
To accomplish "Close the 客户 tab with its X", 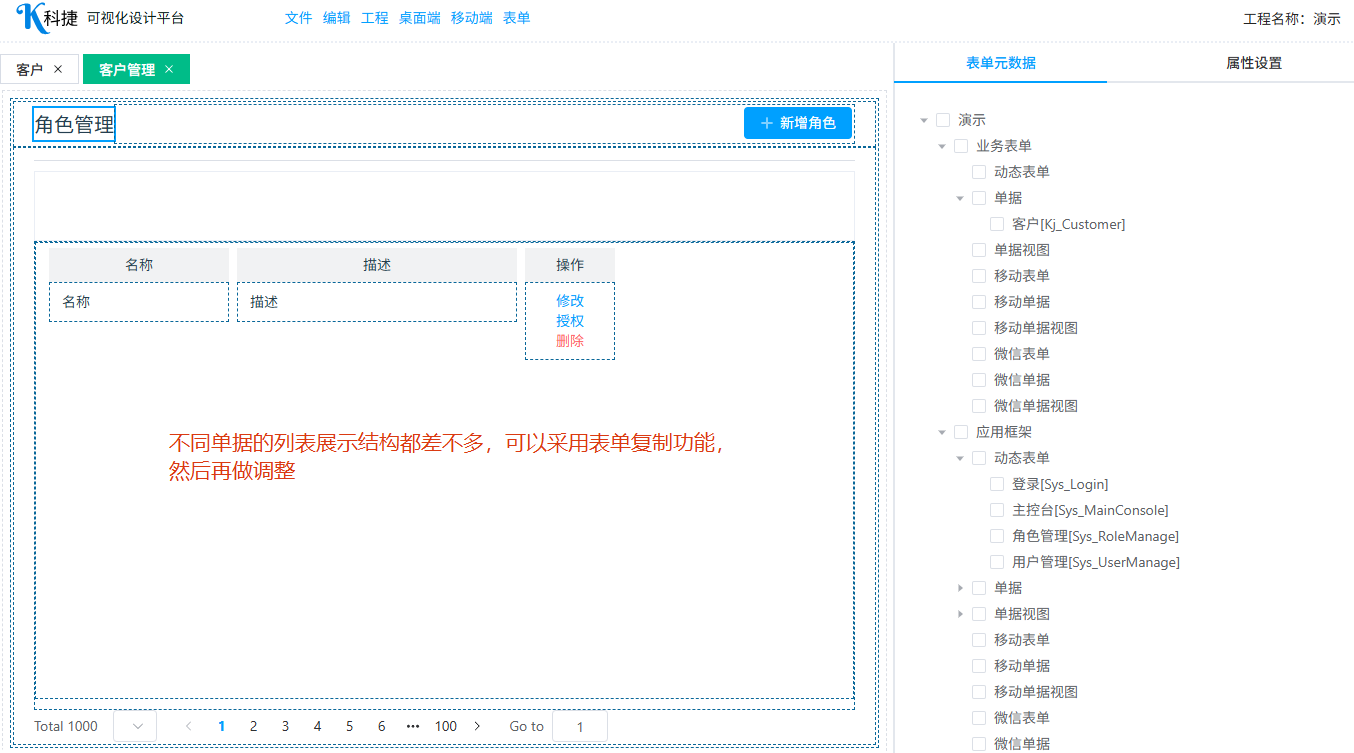I will 58,69.
